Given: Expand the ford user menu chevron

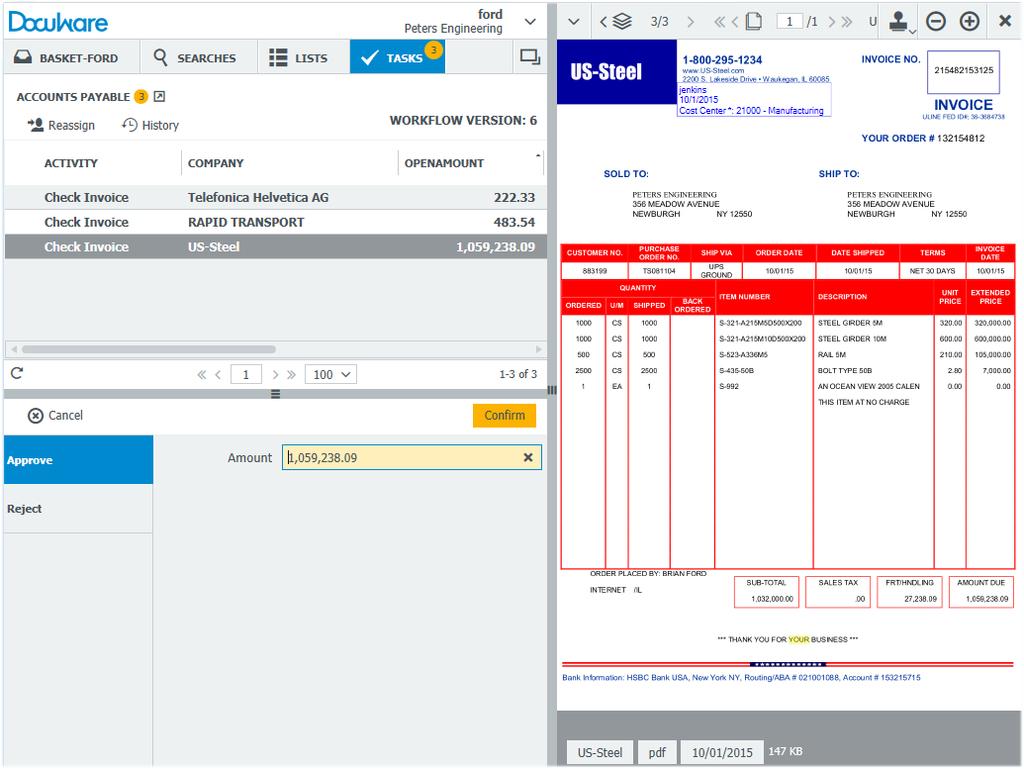Looking at the screenshot, I should pyautogui.click(x=530, y=22).
